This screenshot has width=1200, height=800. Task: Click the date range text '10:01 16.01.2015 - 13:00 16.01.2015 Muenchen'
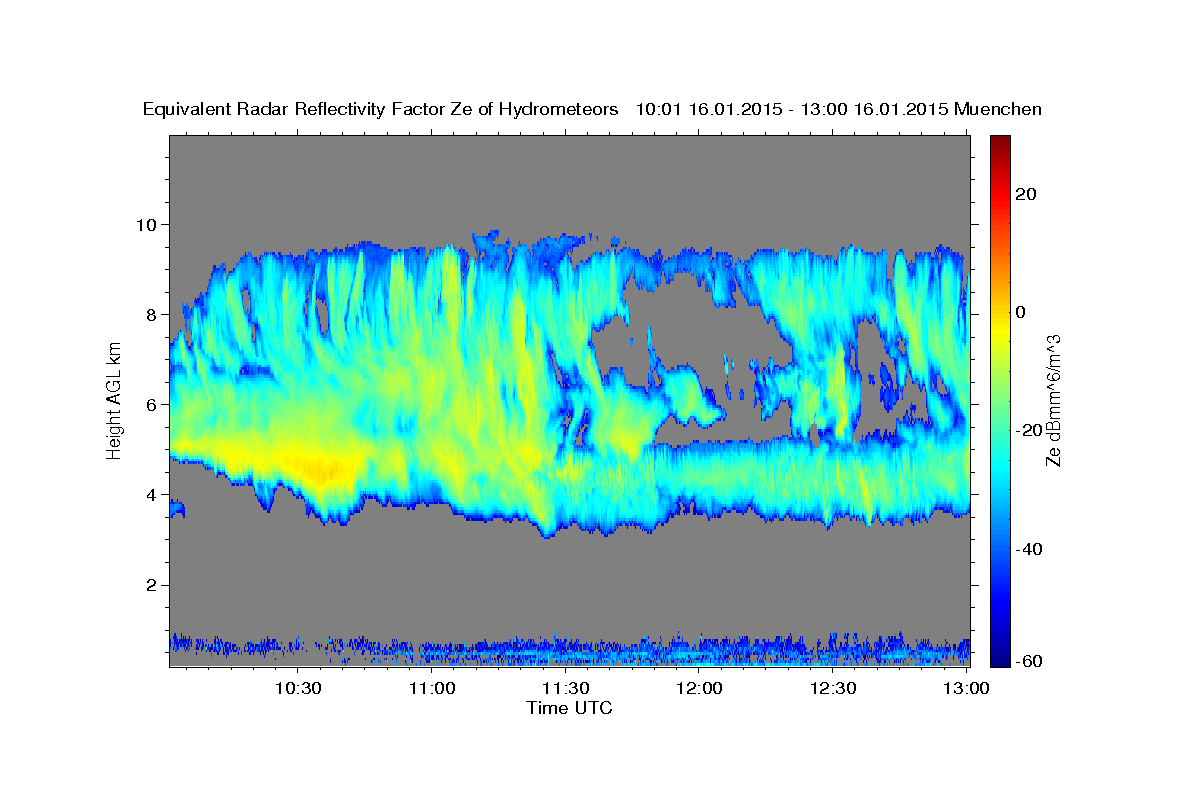pos(839,110)
